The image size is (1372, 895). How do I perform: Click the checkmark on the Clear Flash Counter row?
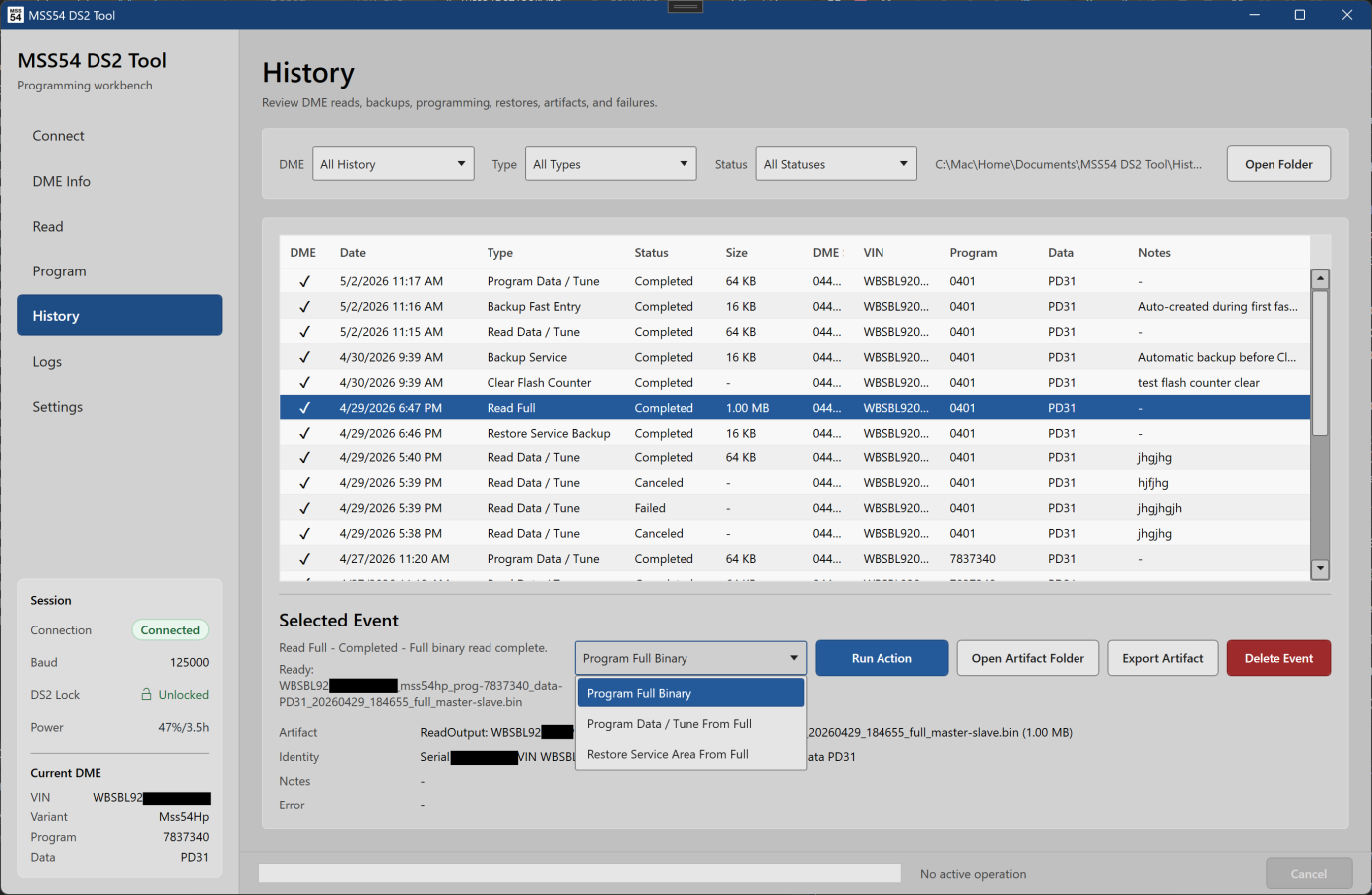(304, 383)
